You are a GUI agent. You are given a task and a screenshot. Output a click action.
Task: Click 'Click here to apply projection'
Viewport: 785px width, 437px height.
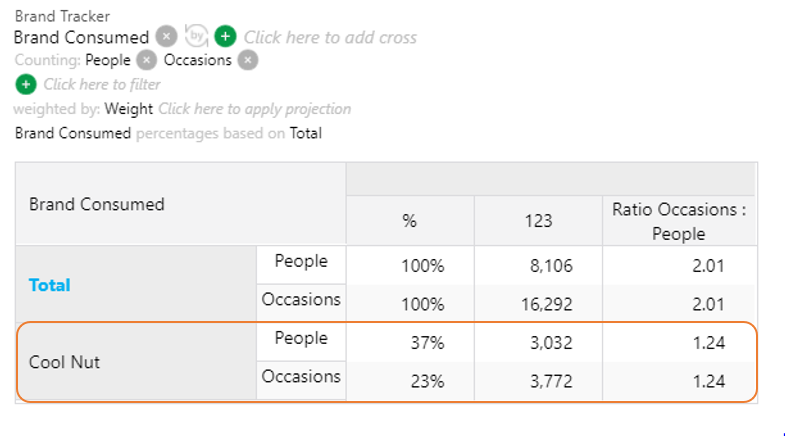tap(254, 109)
